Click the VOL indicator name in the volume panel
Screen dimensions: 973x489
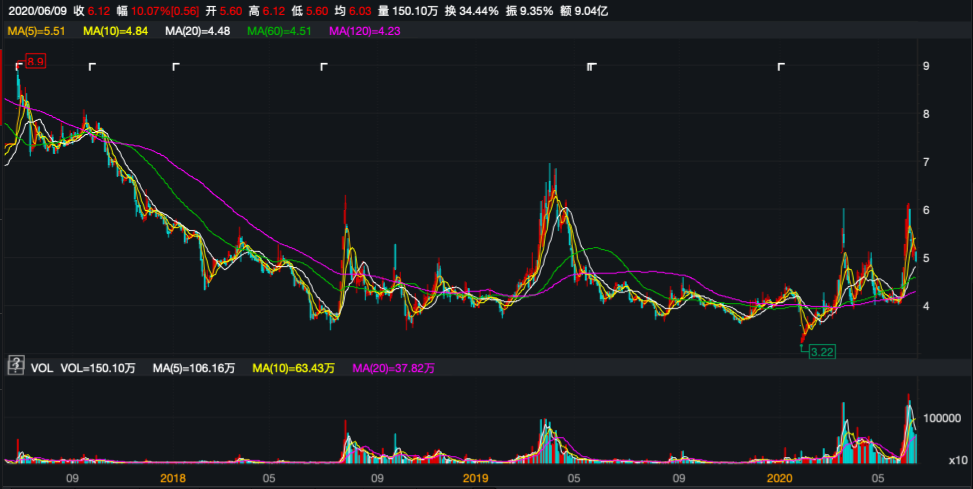(42, 369)
